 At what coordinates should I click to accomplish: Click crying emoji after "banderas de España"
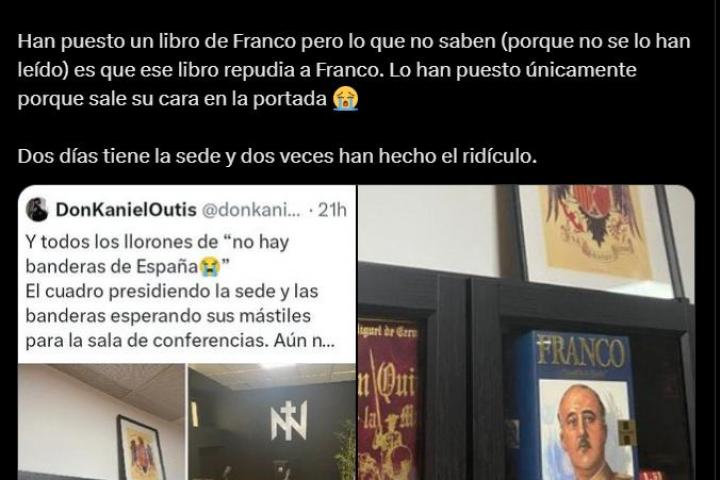pyautogui.click(x=210, y=267)
